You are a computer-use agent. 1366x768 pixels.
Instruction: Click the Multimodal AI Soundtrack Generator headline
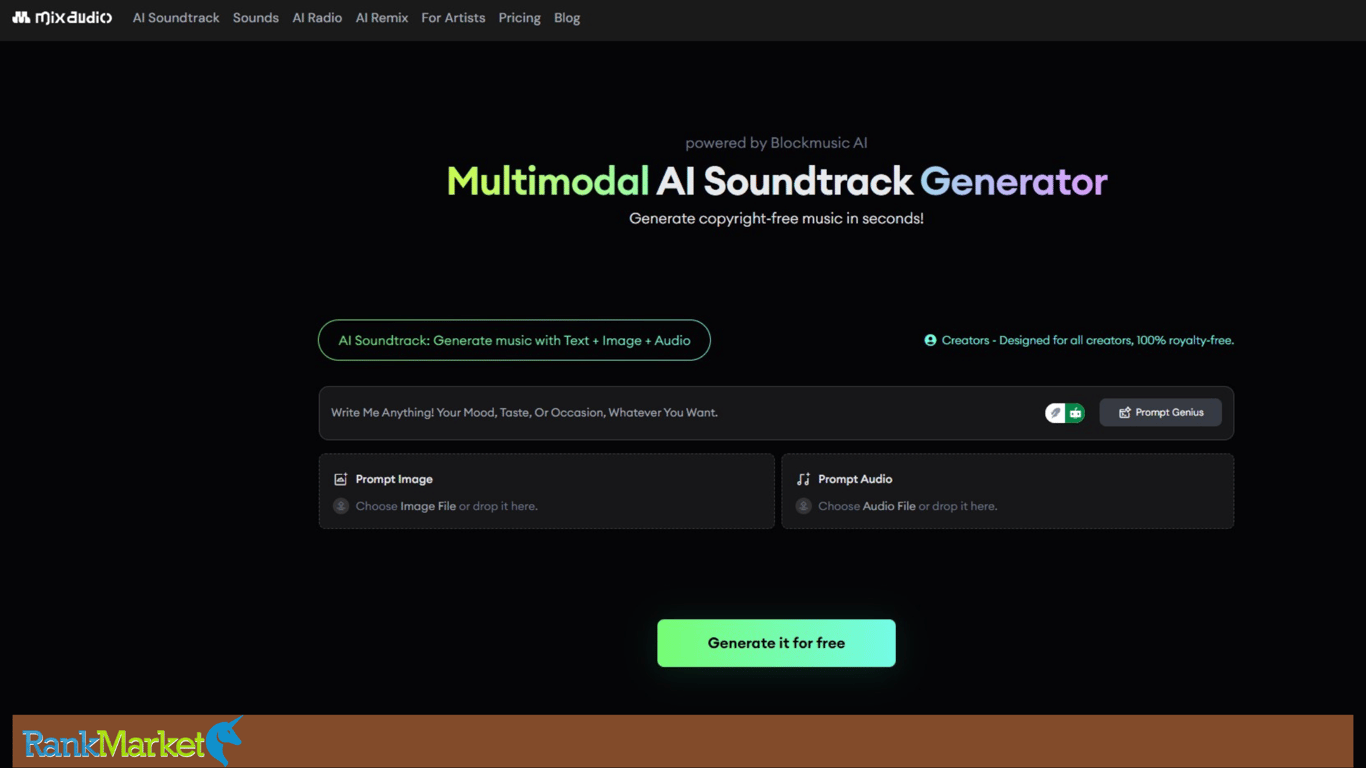(x=777, y=181)
